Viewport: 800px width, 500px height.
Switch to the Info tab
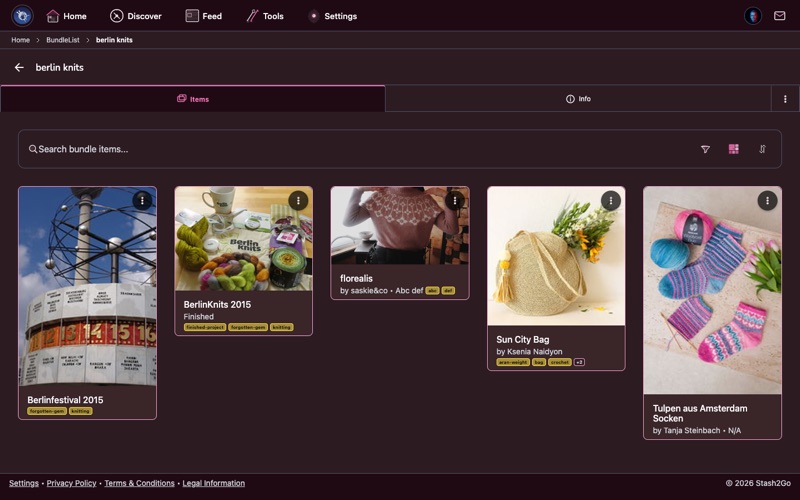(578, 99)
